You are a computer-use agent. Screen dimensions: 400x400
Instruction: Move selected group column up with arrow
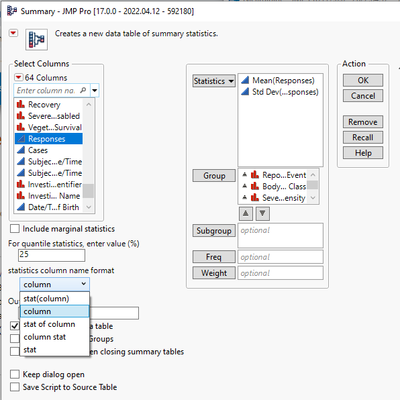coord(246,213)
